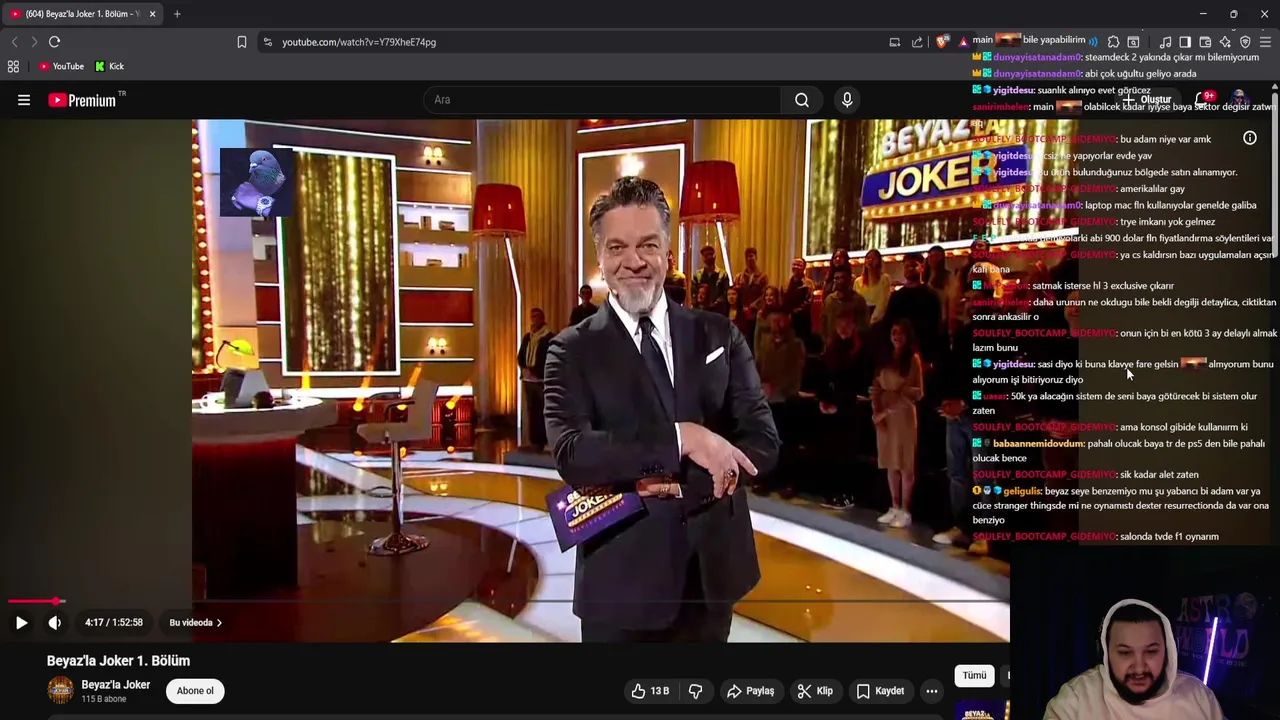Image resolution: width=1280 pixels, height=720 pixels.
Task: Click the pigeon overlay thumbnail on video
Action: pos(257,182)
